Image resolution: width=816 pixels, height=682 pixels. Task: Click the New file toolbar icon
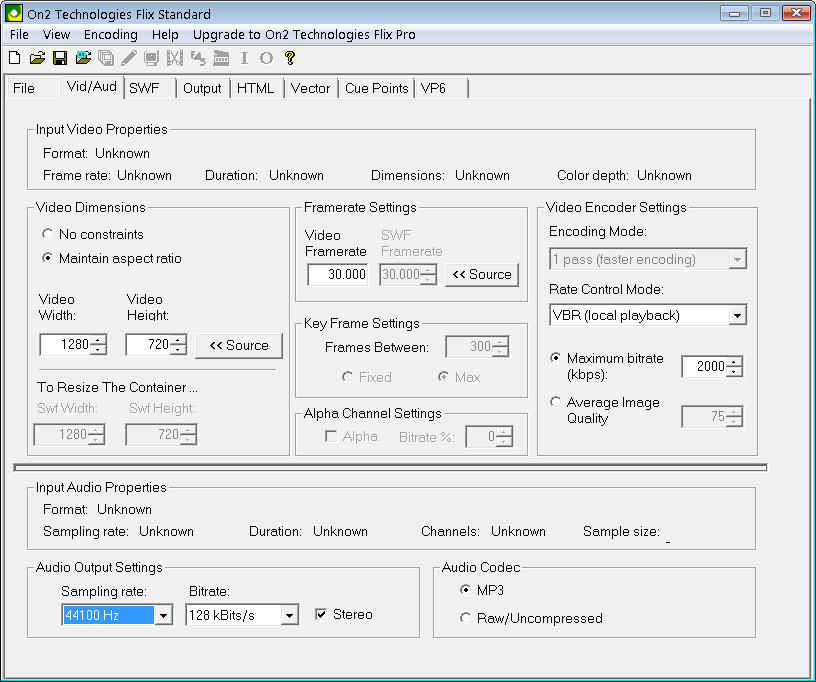click(14, 58)
